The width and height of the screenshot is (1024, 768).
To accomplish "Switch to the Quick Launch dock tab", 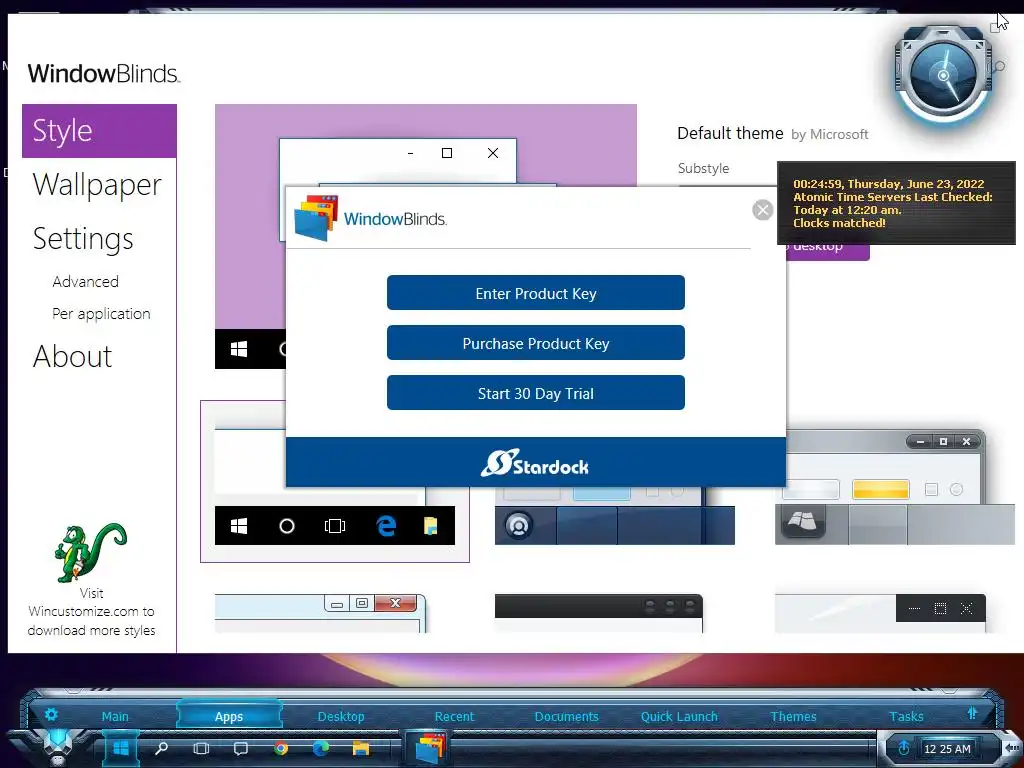I will [x=679, y=716].
